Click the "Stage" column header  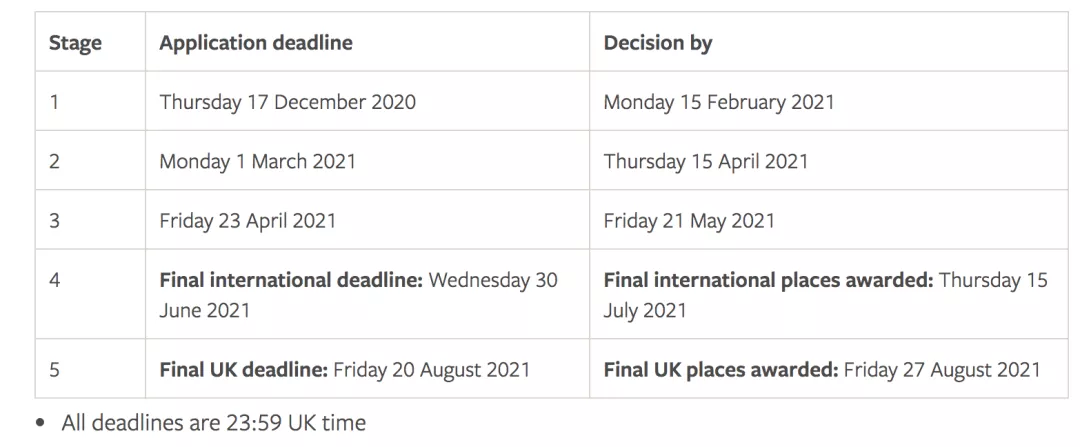point(75,43)
